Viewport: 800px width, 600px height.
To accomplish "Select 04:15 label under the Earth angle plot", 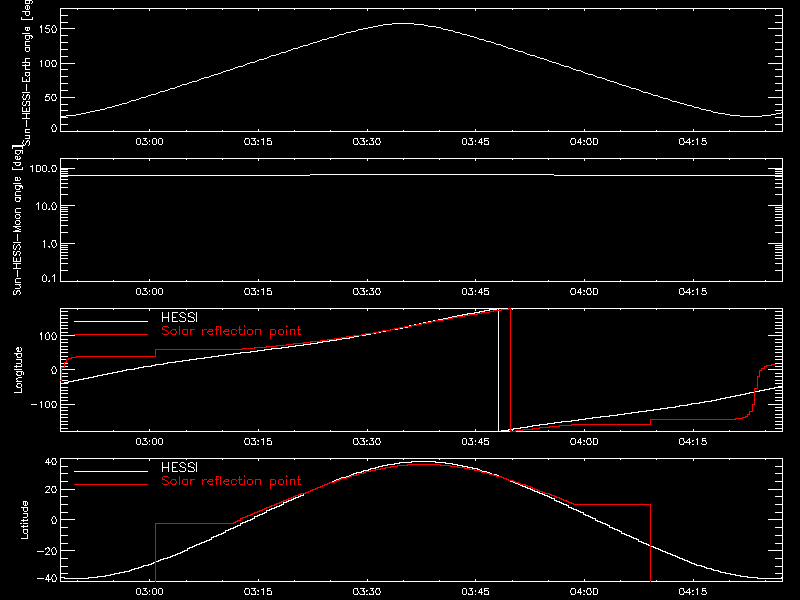I will 693,142.
